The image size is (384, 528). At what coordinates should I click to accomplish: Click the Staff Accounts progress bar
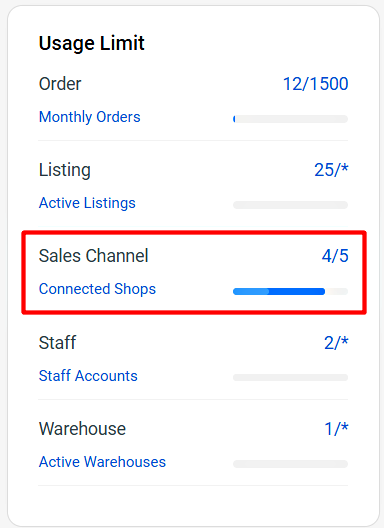click(290, 377)
